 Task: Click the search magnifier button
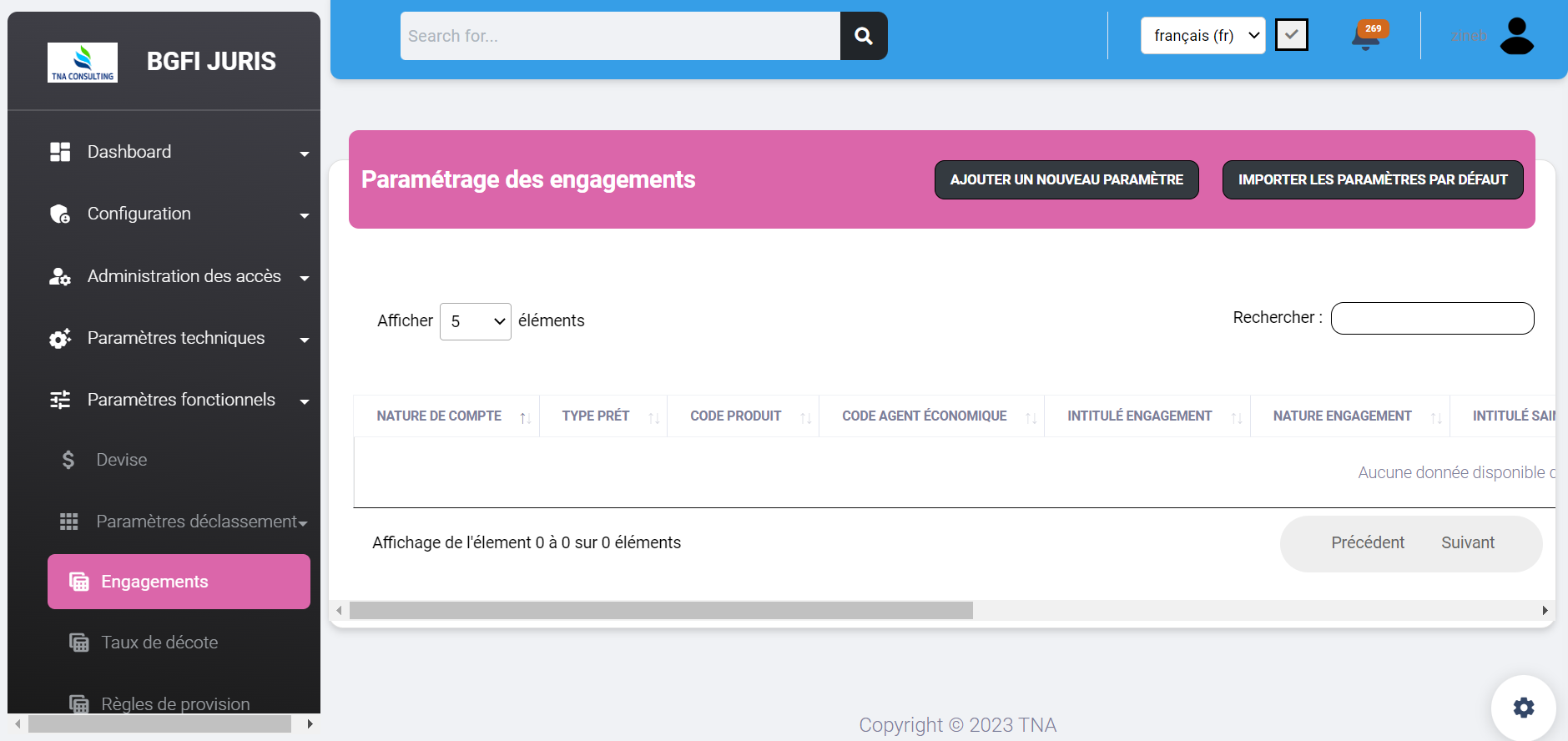pos(864,36)
